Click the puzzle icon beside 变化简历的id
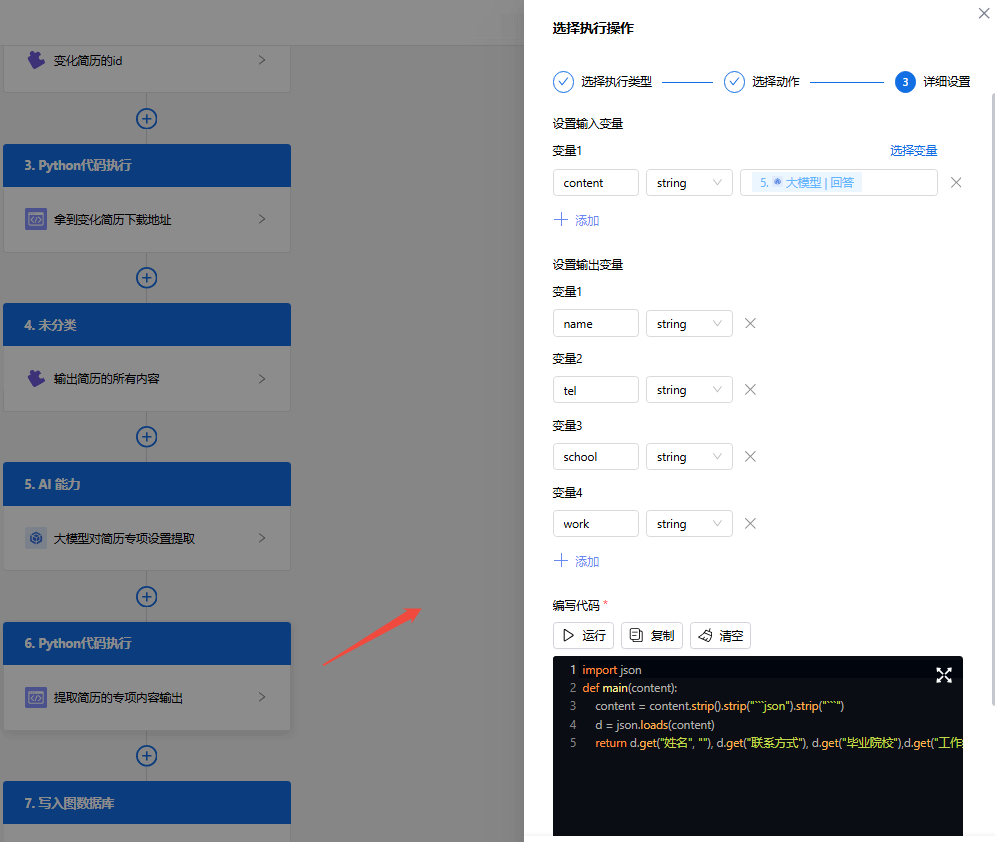The image size is (995, 842). pos(36,60)
